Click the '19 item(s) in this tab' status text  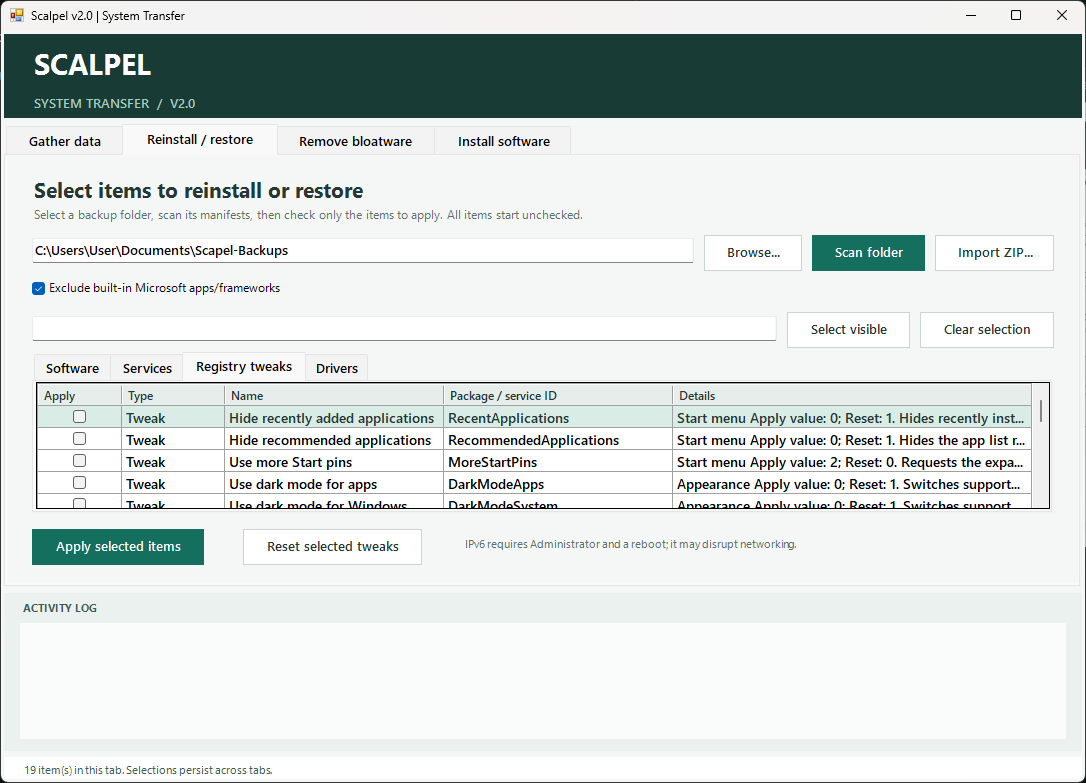(148, 770)
